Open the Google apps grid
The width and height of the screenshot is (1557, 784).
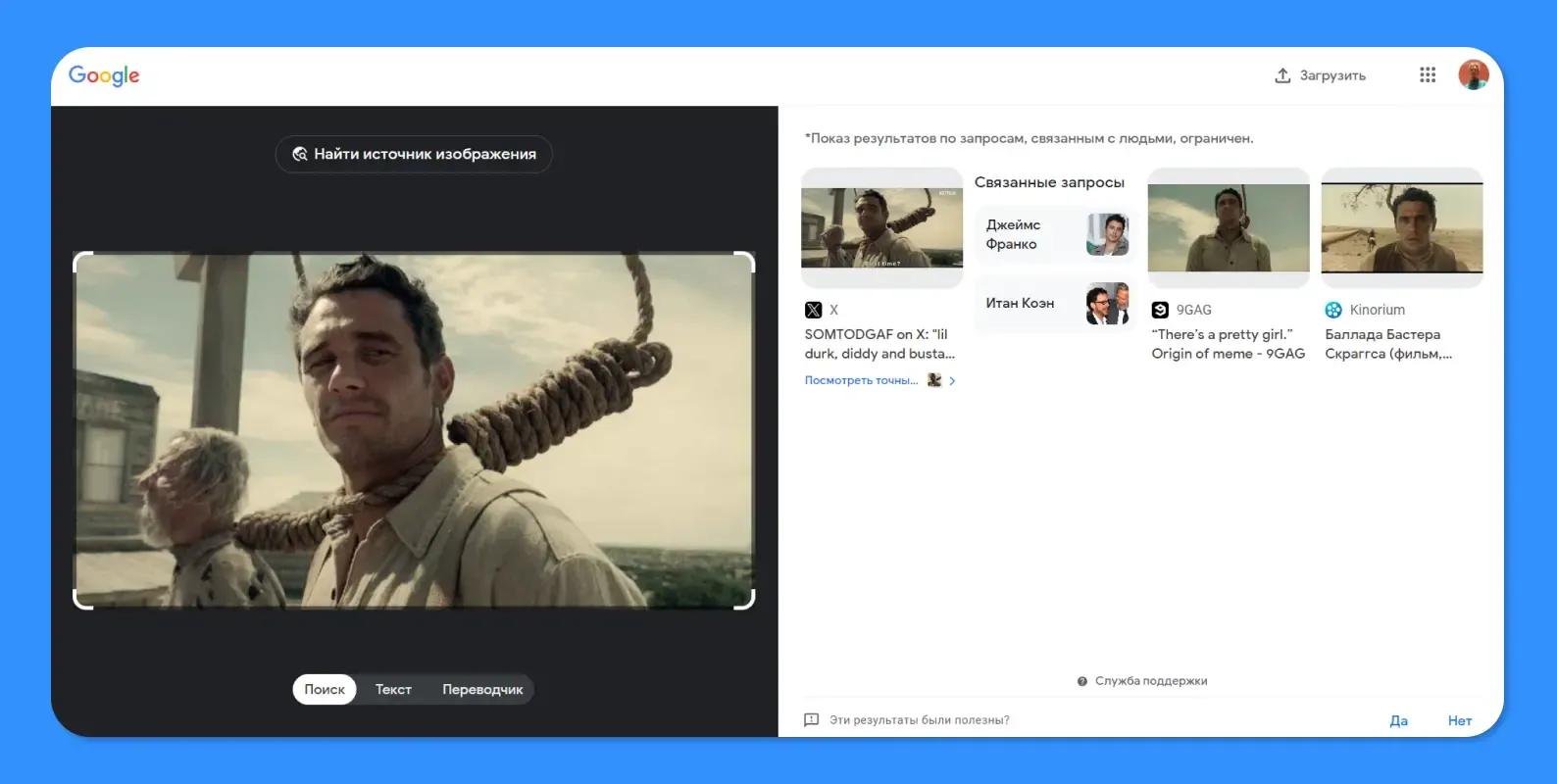pyautogui.click(x=1428, y=74)
